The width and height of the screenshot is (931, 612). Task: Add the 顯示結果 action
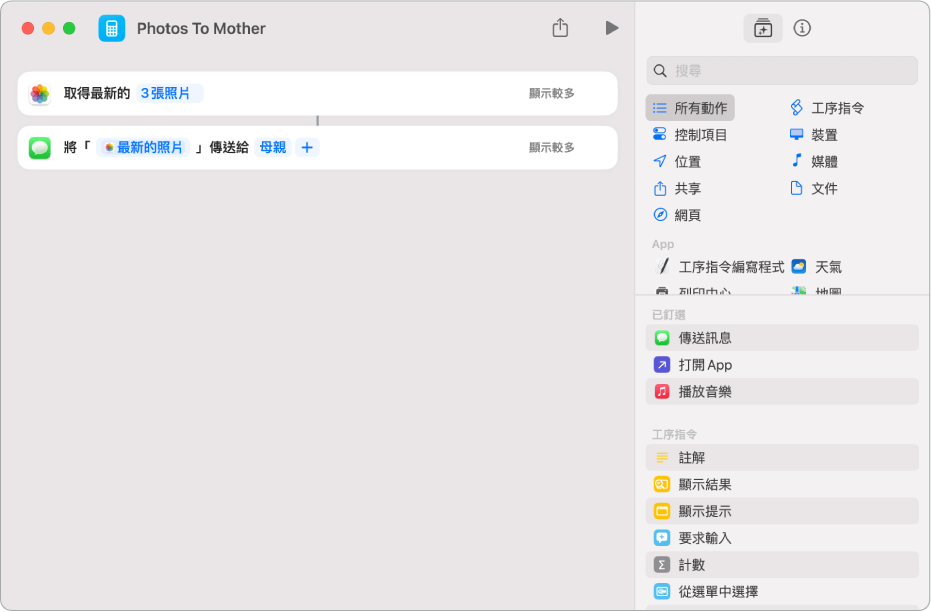(782, 484)
